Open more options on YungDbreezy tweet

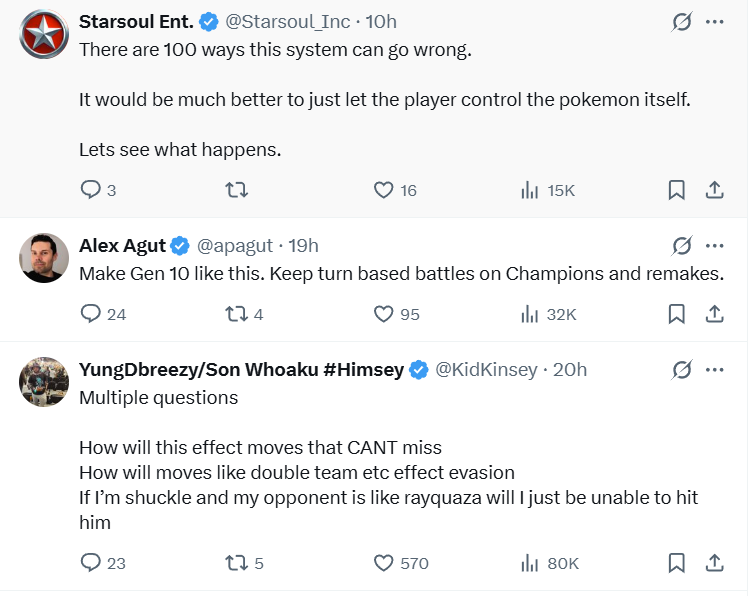coord(715,370)
